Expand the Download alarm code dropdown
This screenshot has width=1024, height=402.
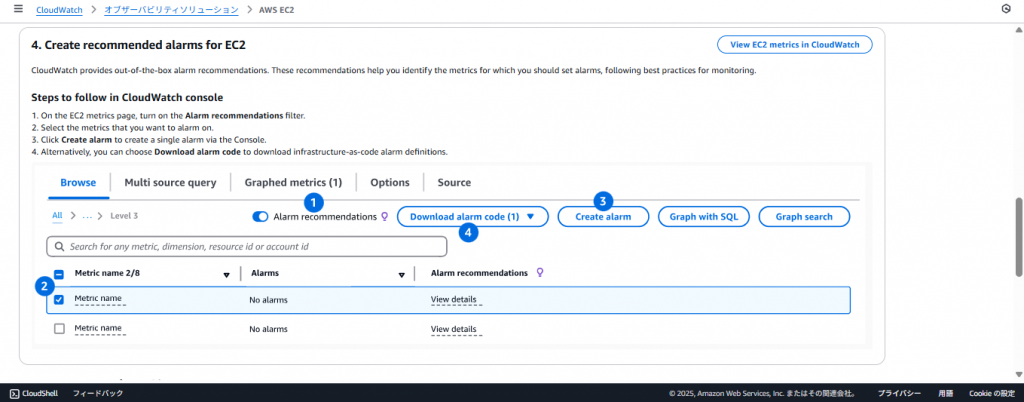pyautogui.click(x=530, y=216)
